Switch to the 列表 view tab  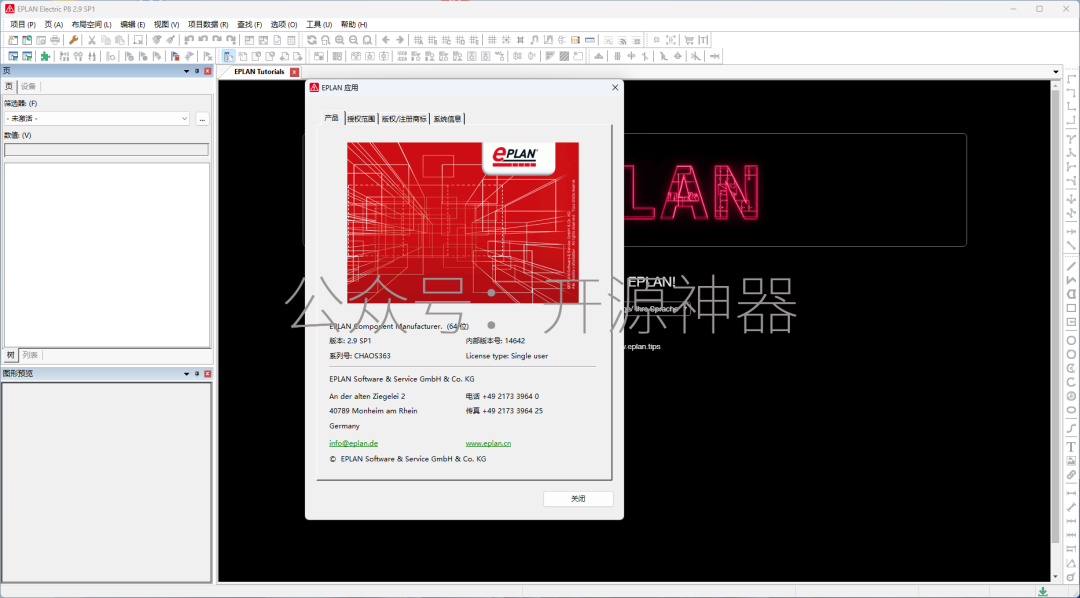point(30,355)
